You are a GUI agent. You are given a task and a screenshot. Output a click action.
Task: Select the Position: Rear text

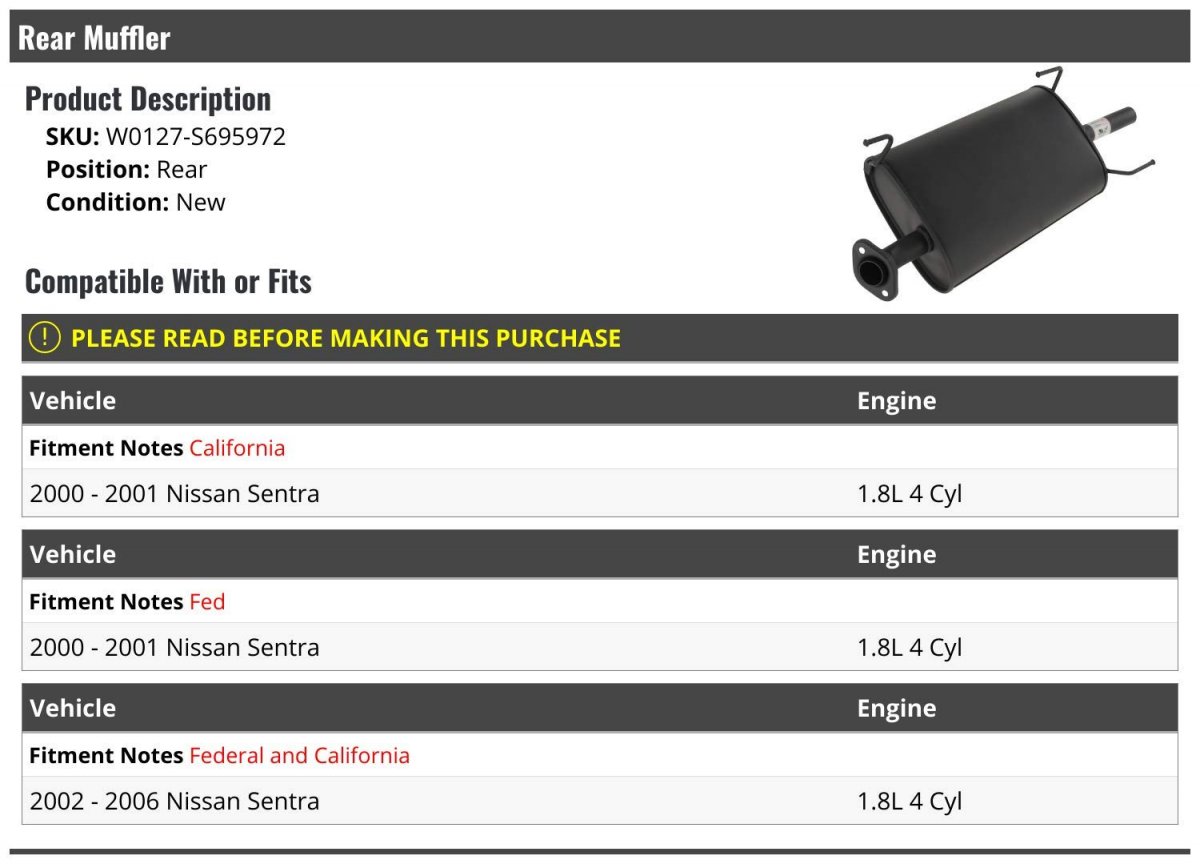pyautogui.click(x=127, y=170)
